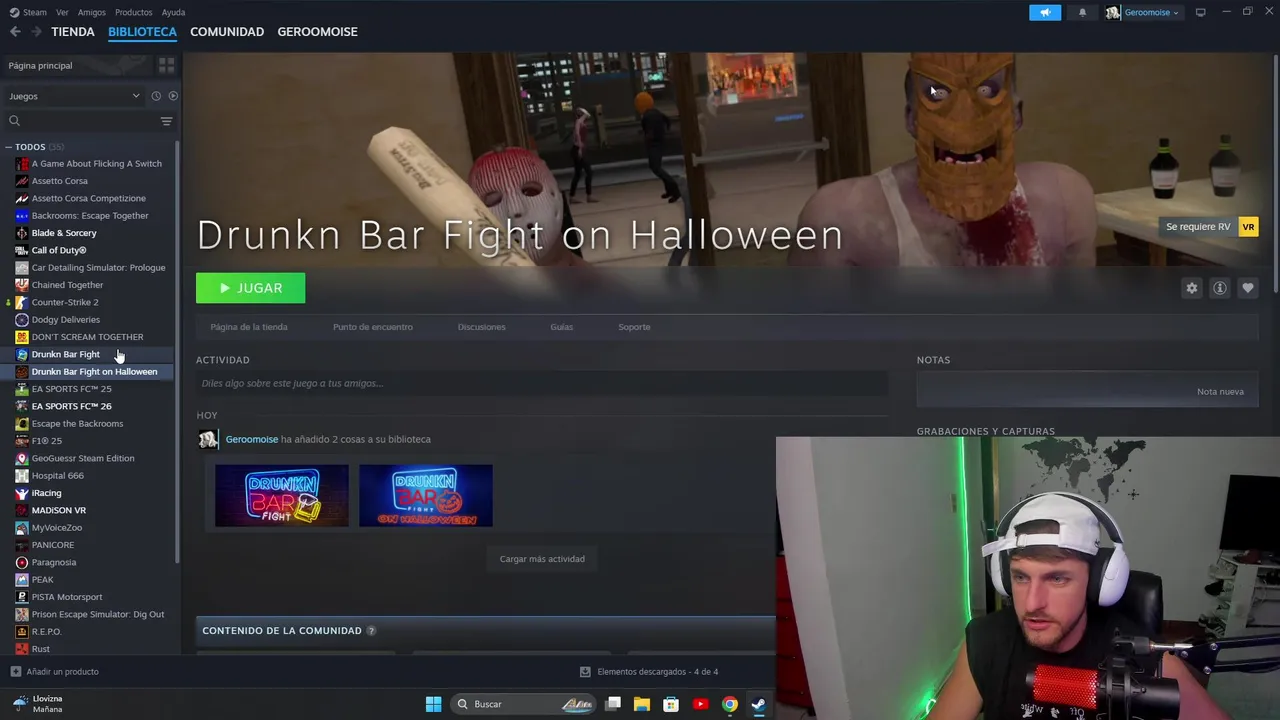Viewport: 1280px width, 720px height.
Task: Click the Steam taskbar icon
Action: tap(759, 704)
